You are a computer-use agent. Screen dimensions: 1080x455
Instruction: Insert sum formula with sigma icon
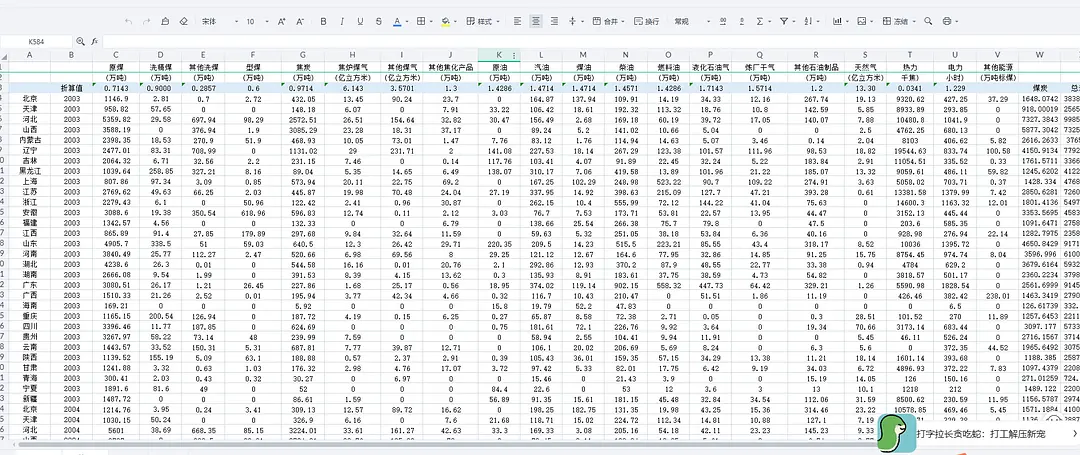(x=760, y=21)
